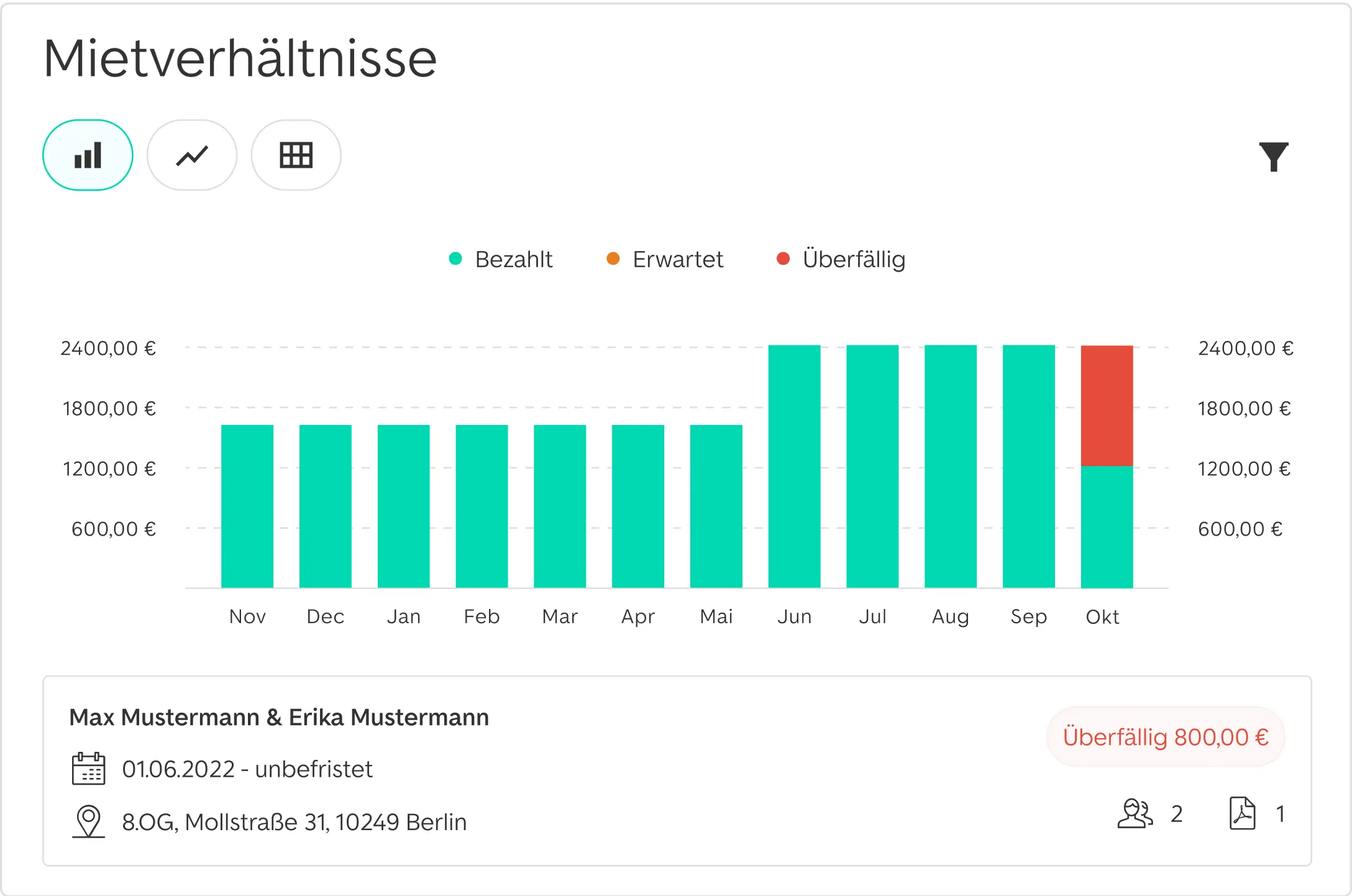Click the tenants people icon
This screenshot has width=1352, height=896.
pyautogui.click(x=1135, y=813)
